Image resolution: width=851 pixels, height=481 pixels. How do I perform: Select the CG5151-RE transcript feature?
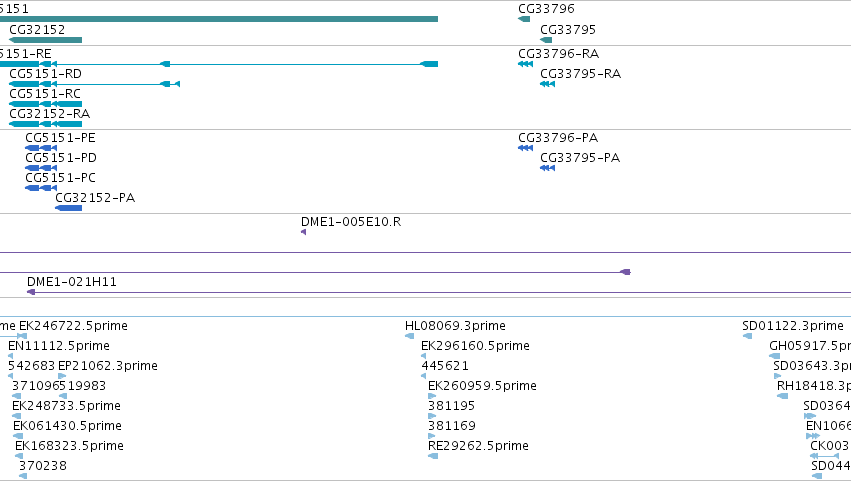coord(219,64)
